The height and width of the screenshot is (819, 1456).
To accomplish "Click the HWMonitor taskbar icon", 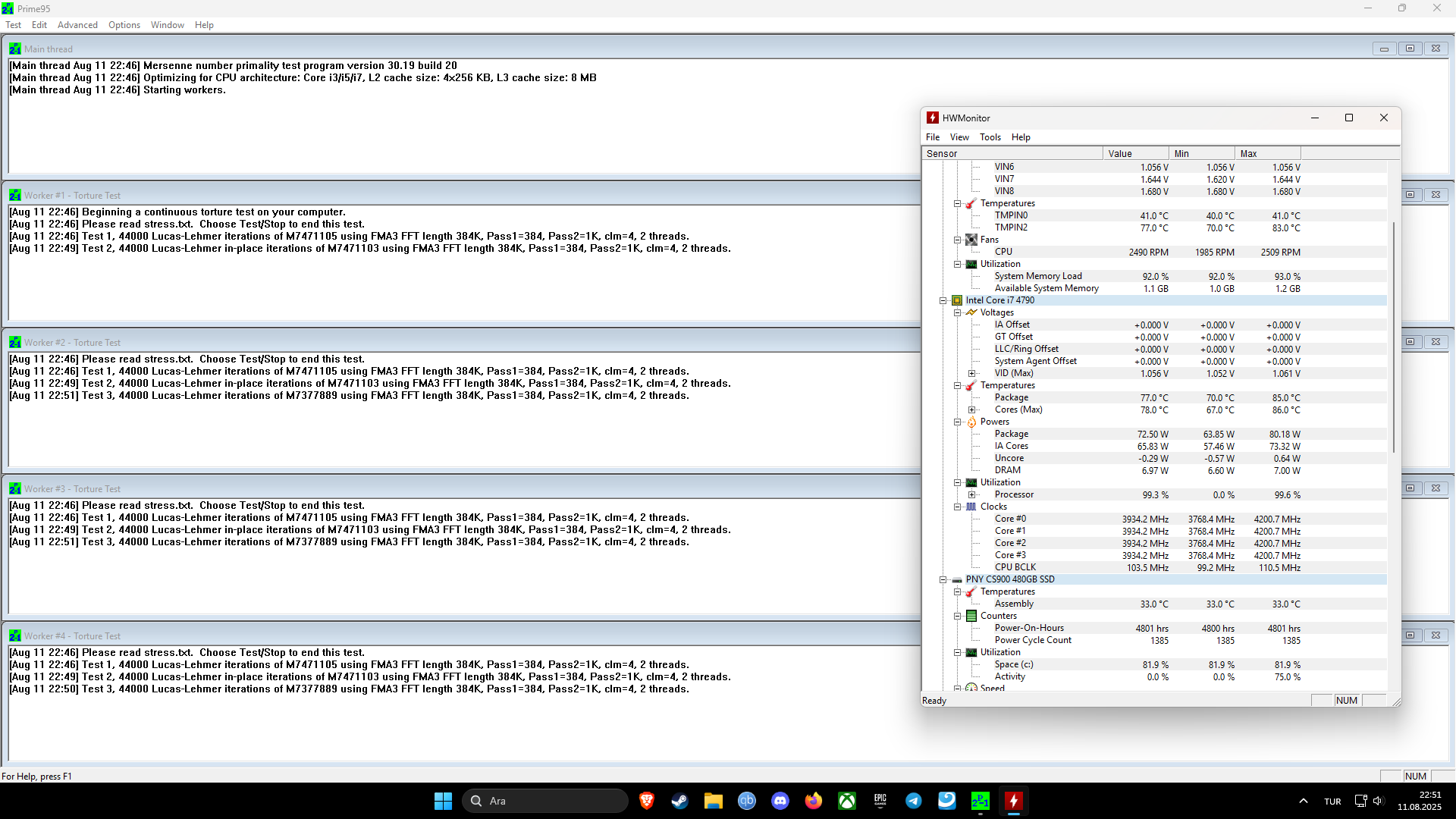I will click(x=1014, y=801).
